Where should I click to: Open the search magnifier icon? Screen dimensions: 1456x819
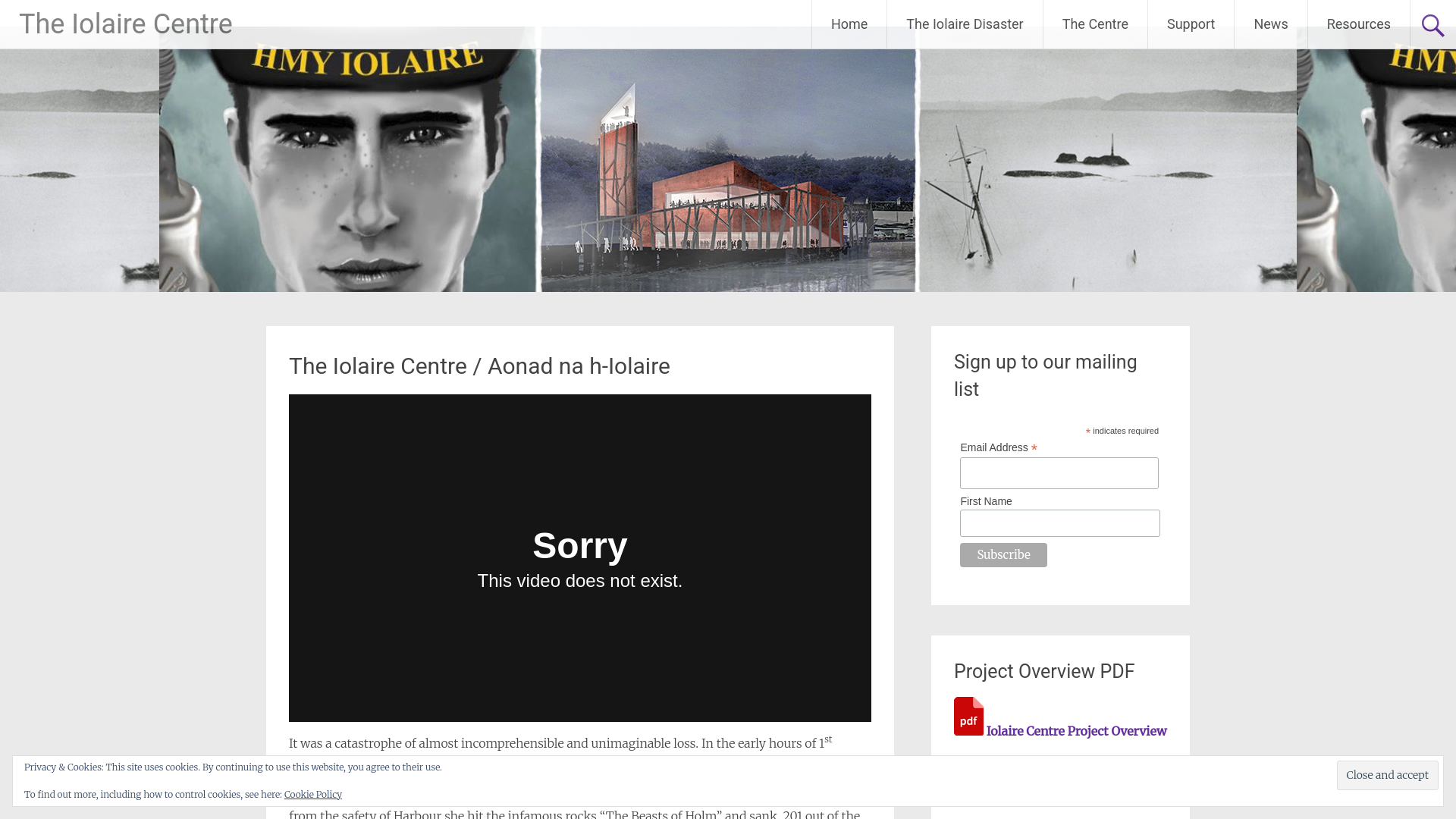pos(1432,25)
